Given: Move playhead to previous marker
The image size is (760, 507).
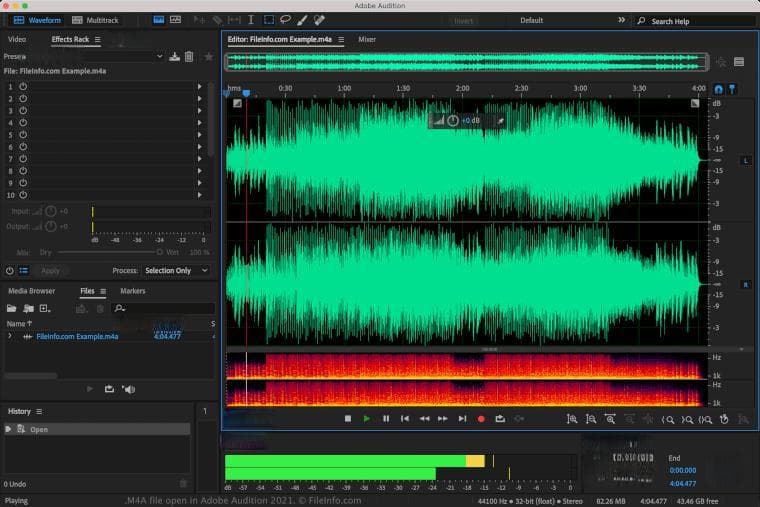Looking at the screenshot, I should tap(405, 419).
